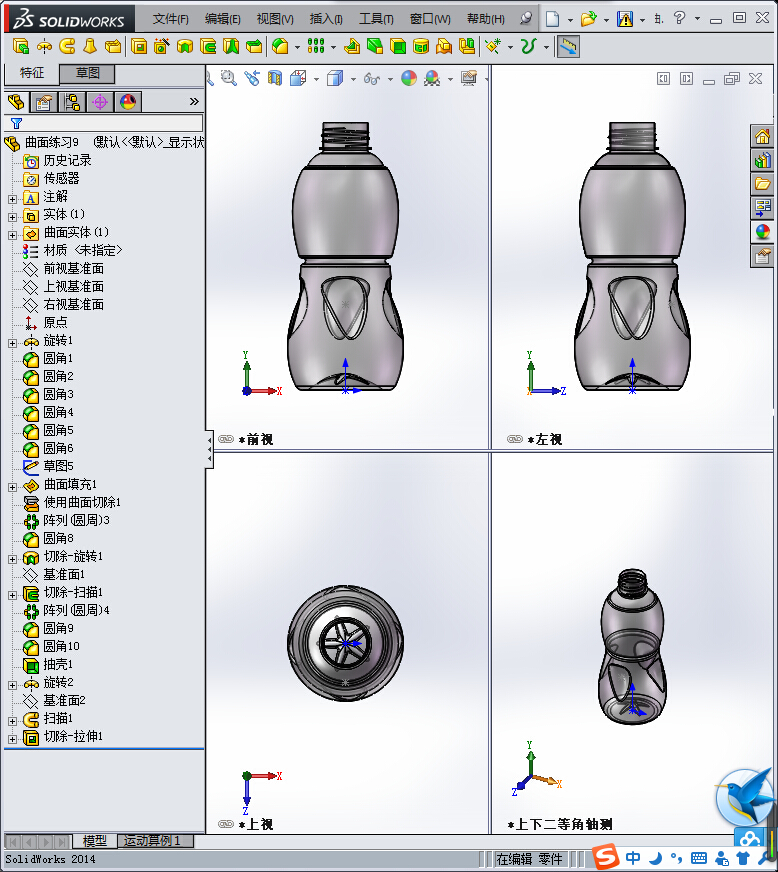
Task: Select the Lofted Boss/Base tool
Action: (x=90, y=46)
